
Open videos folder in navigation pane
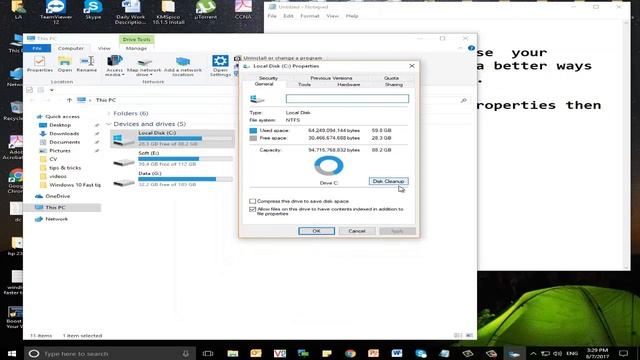point(58,176)
